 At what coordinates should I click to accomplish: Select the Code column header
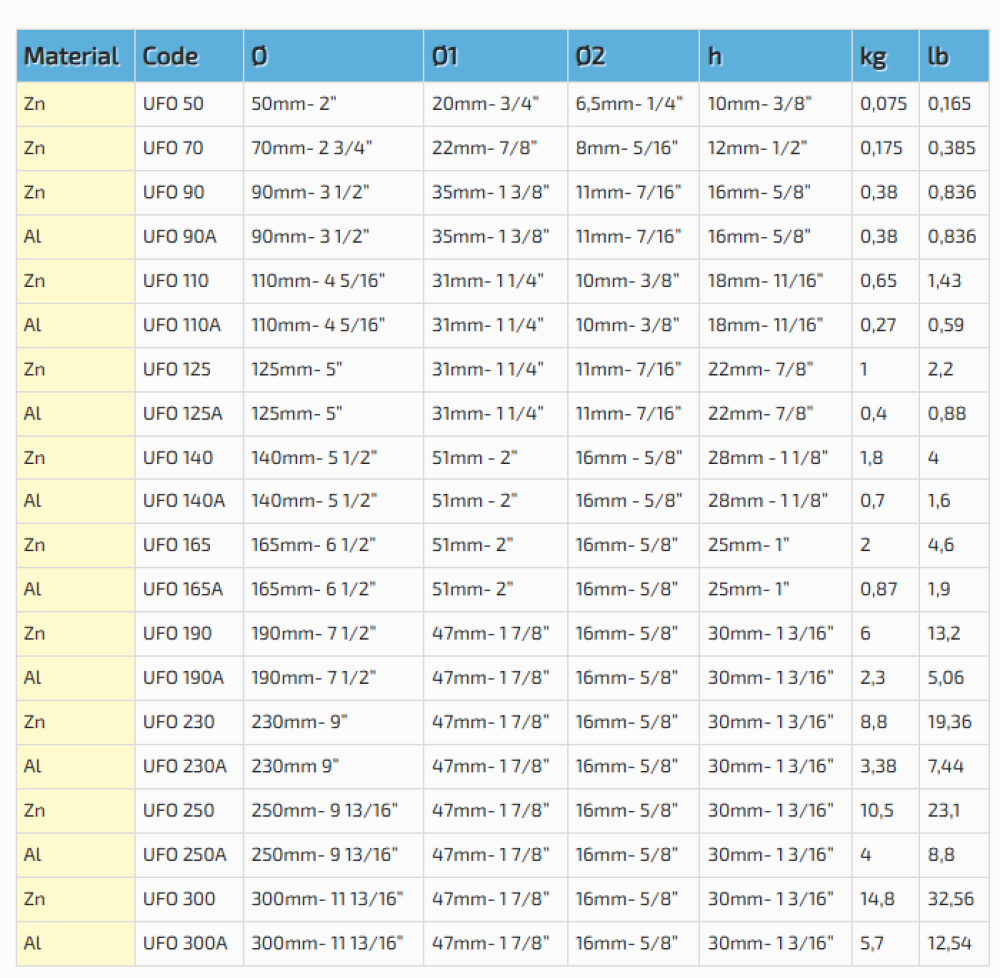tap(171, 56)
